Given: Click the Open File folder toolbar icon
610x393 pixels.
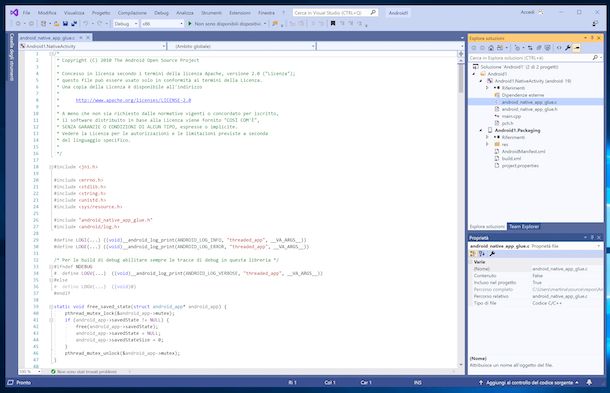Looking at the screenshot, I should pyautogui.click(x=57, y=24).
